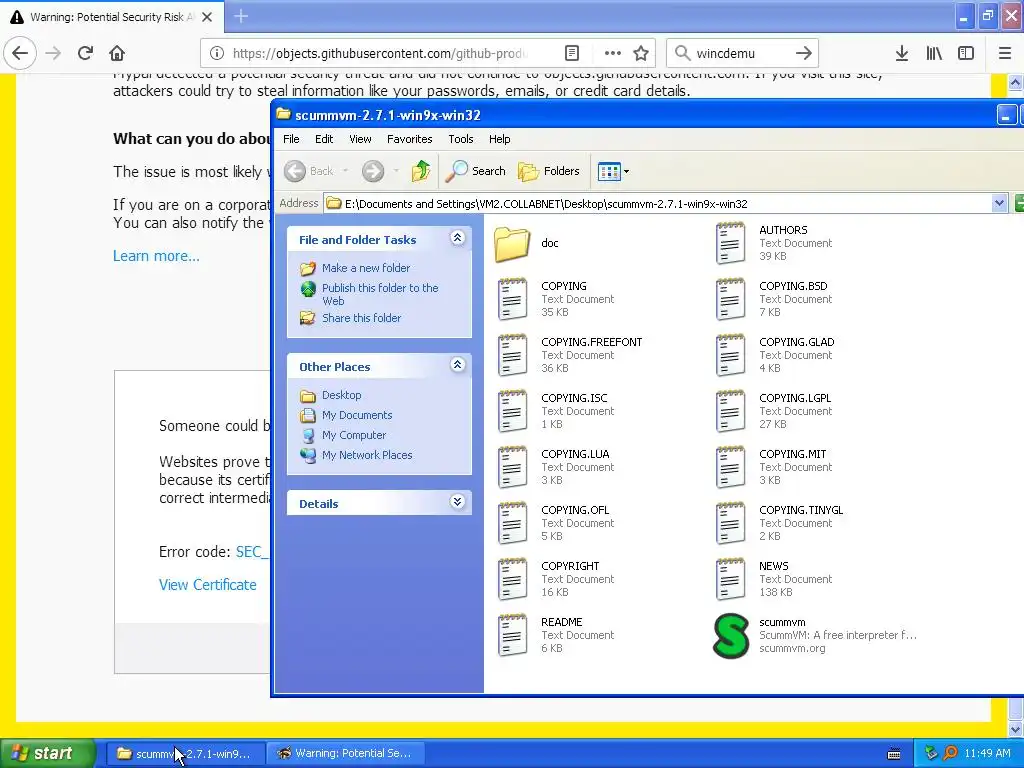This screenshot has width=1024, height=768.
Task: Select the COPYING.OFL file icon
Action: [512, 523]
